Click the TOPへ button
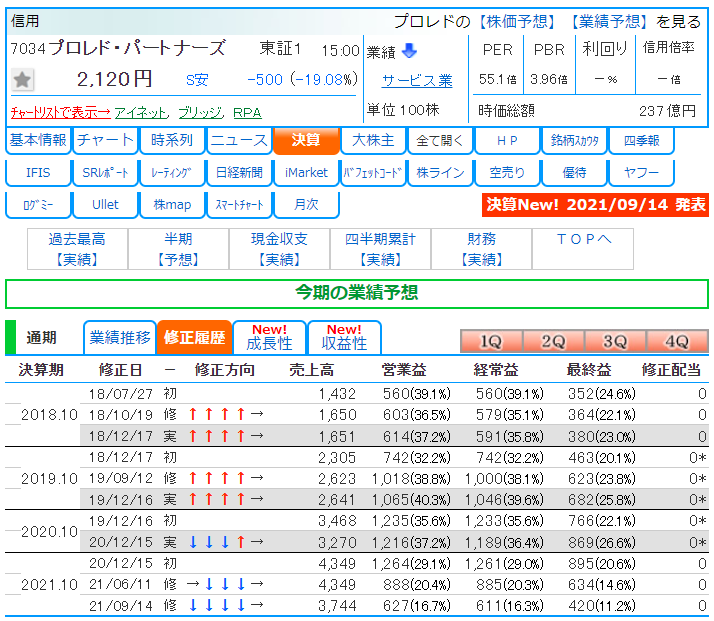 pos(583,249)
